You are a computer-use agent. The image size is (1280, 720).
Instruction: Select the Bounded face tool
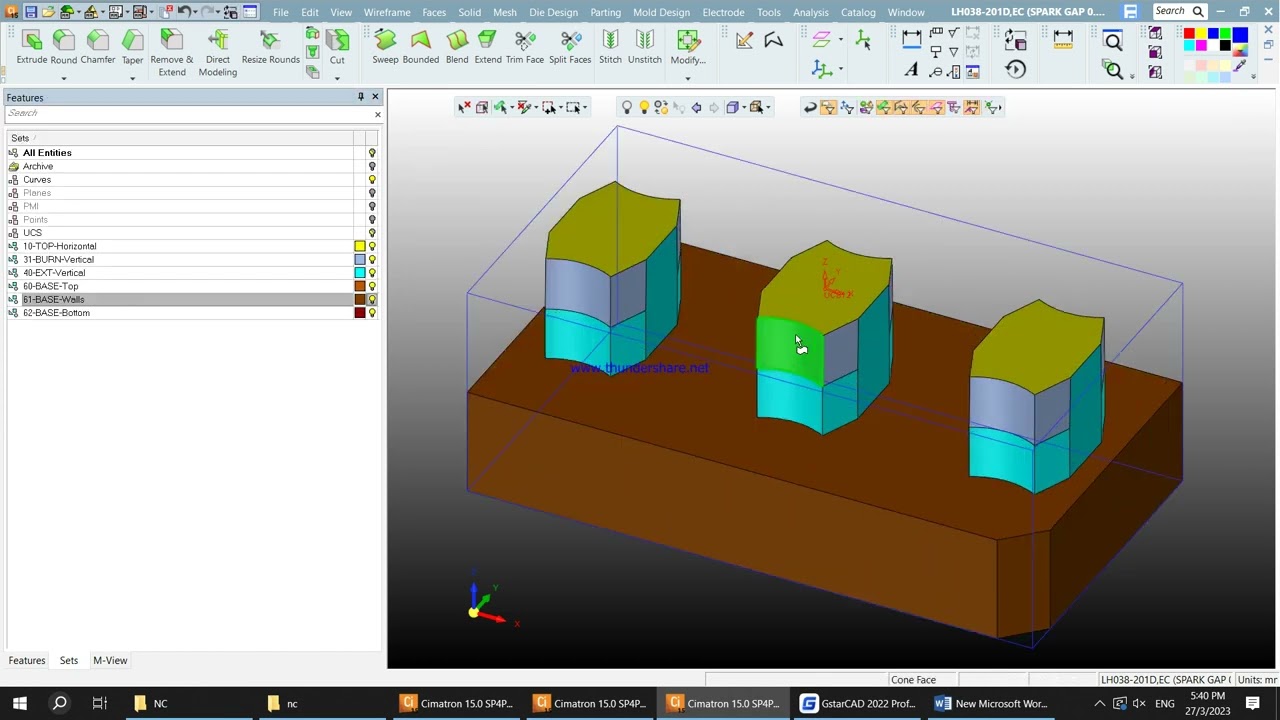coord(420,48)
